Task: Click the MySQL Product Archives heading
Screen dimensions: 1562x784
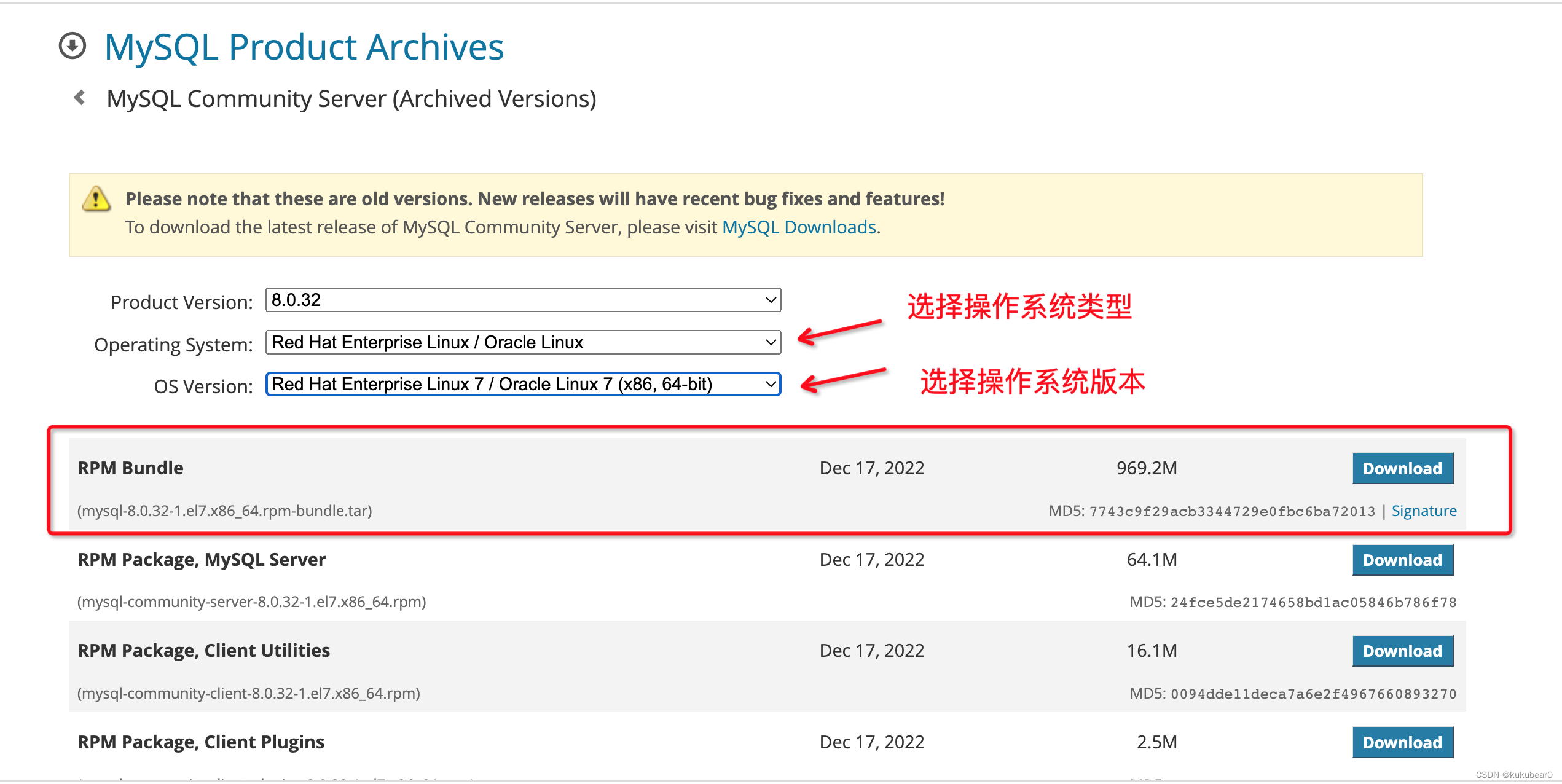Action: pos(304,47)
